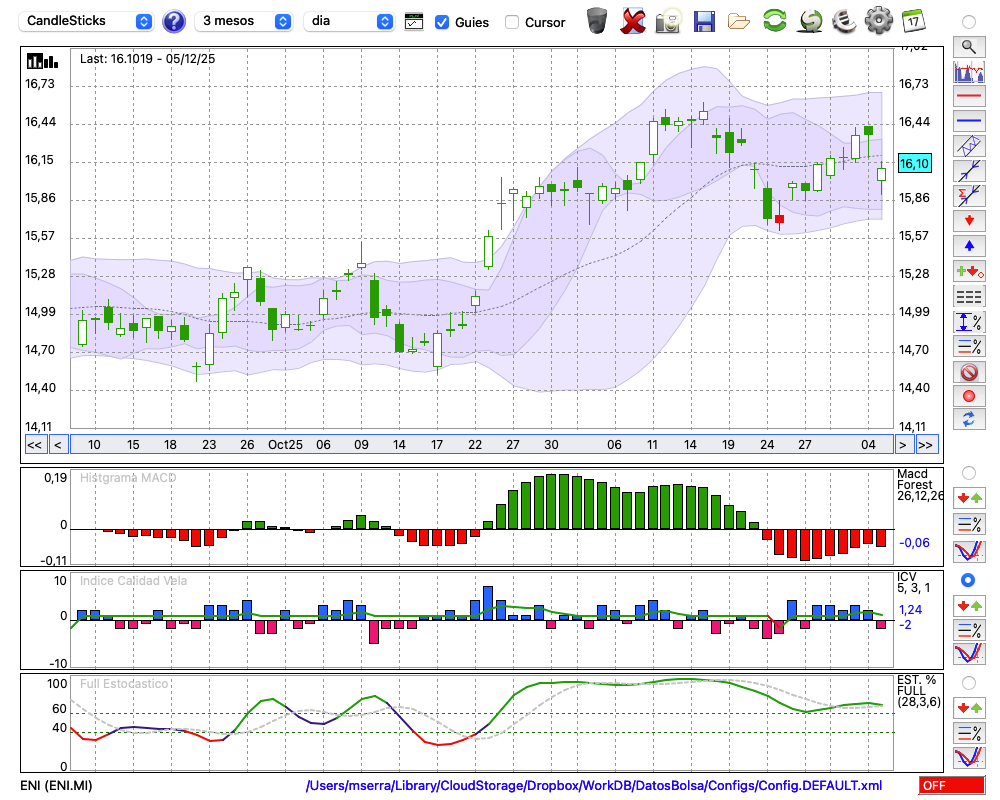Select the radio button beside Estocastico panel
The height and width of the screenshot is (800, 1000).
pos(968,682)
